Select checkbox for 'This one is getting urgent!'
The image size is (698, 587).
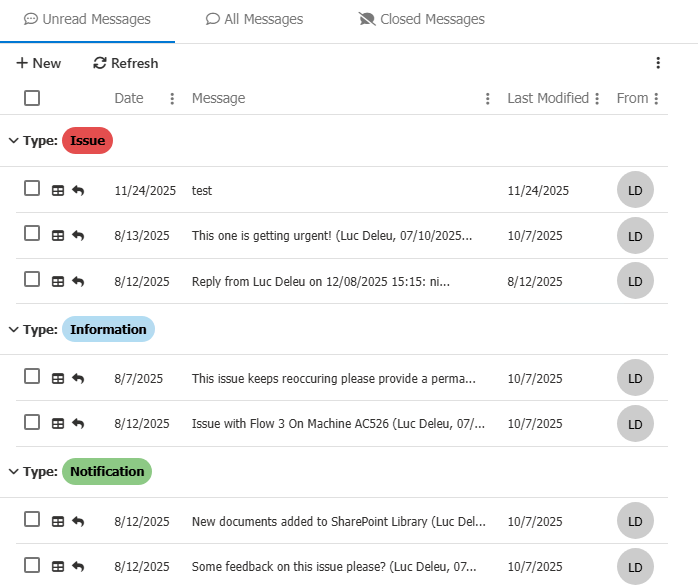32,233
